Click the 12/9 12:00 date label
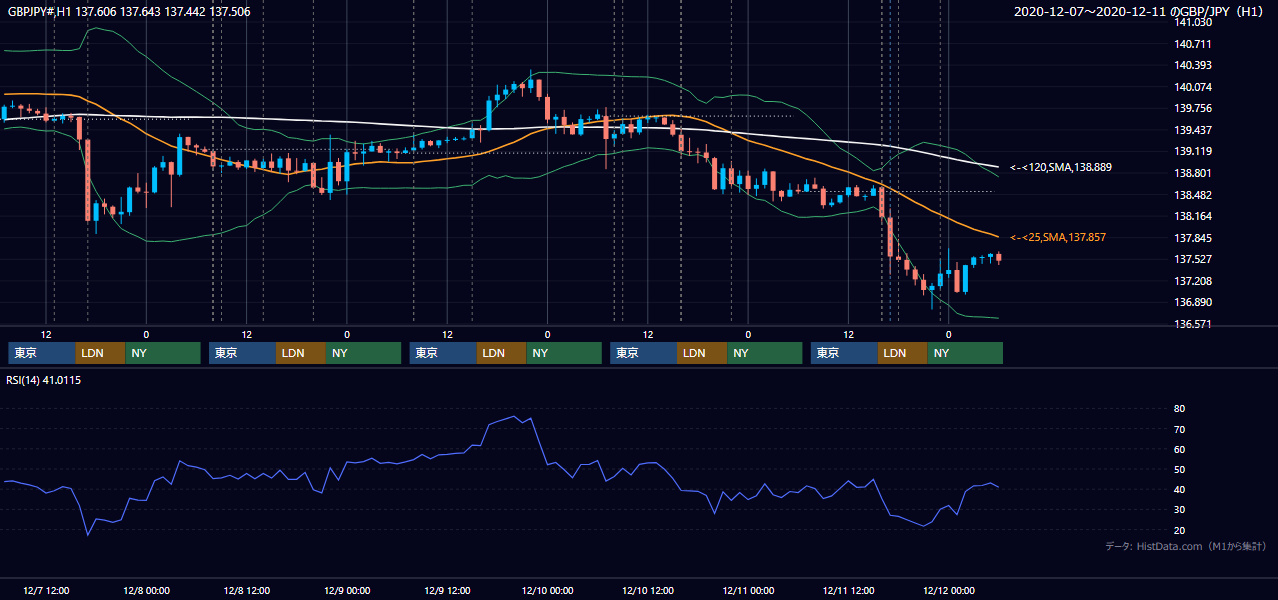Image resolution: width=1278 pixels, height=600 pixels. (447, 590)
